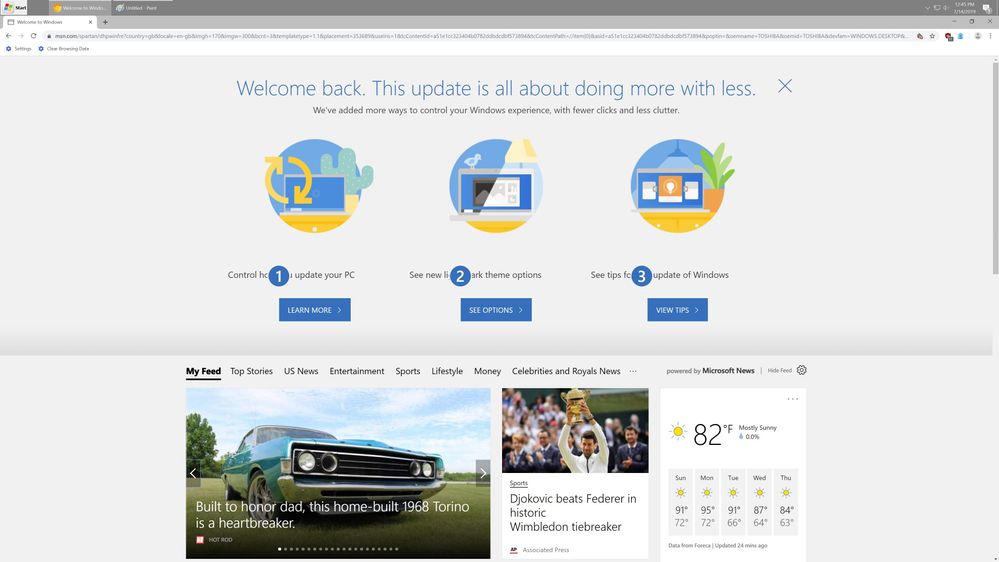Click the Data from Foreca text
Viewport: 999px width, 562px height.
(689, 545)
